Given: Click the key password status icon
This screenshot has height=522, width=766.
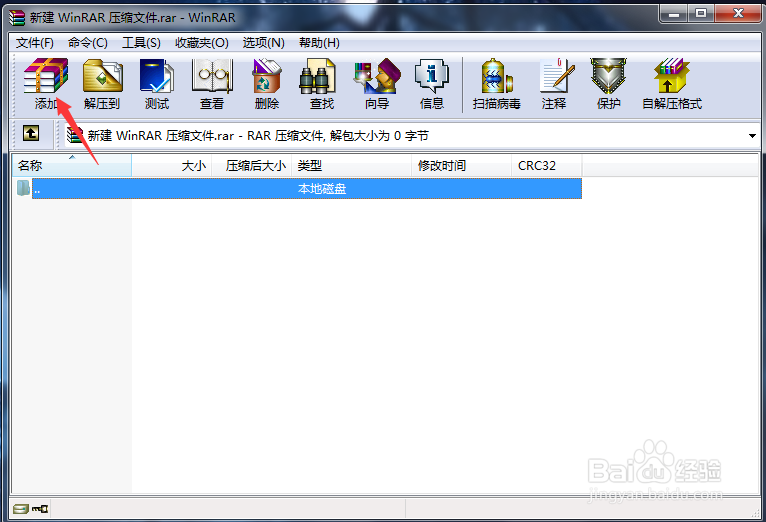Looking at the screenshot, I should (x=40, y=509).
